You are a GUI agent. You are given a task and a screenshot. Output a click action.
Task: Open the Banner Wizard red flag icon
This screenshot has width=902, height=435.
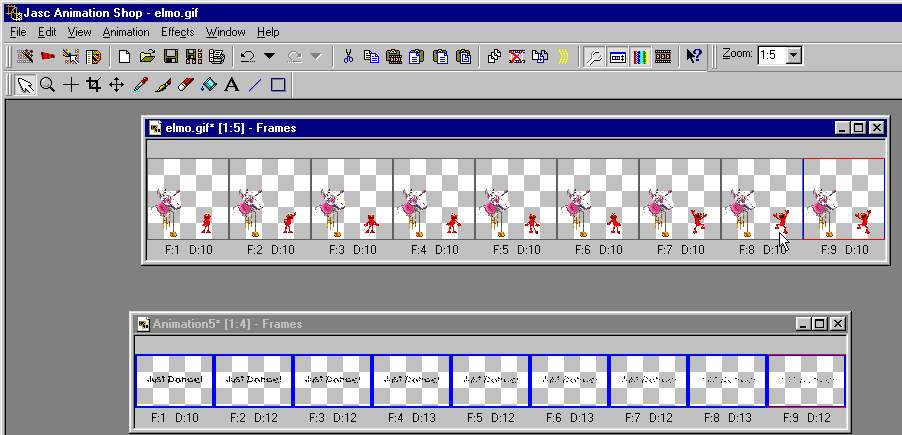tap(48, 56)
